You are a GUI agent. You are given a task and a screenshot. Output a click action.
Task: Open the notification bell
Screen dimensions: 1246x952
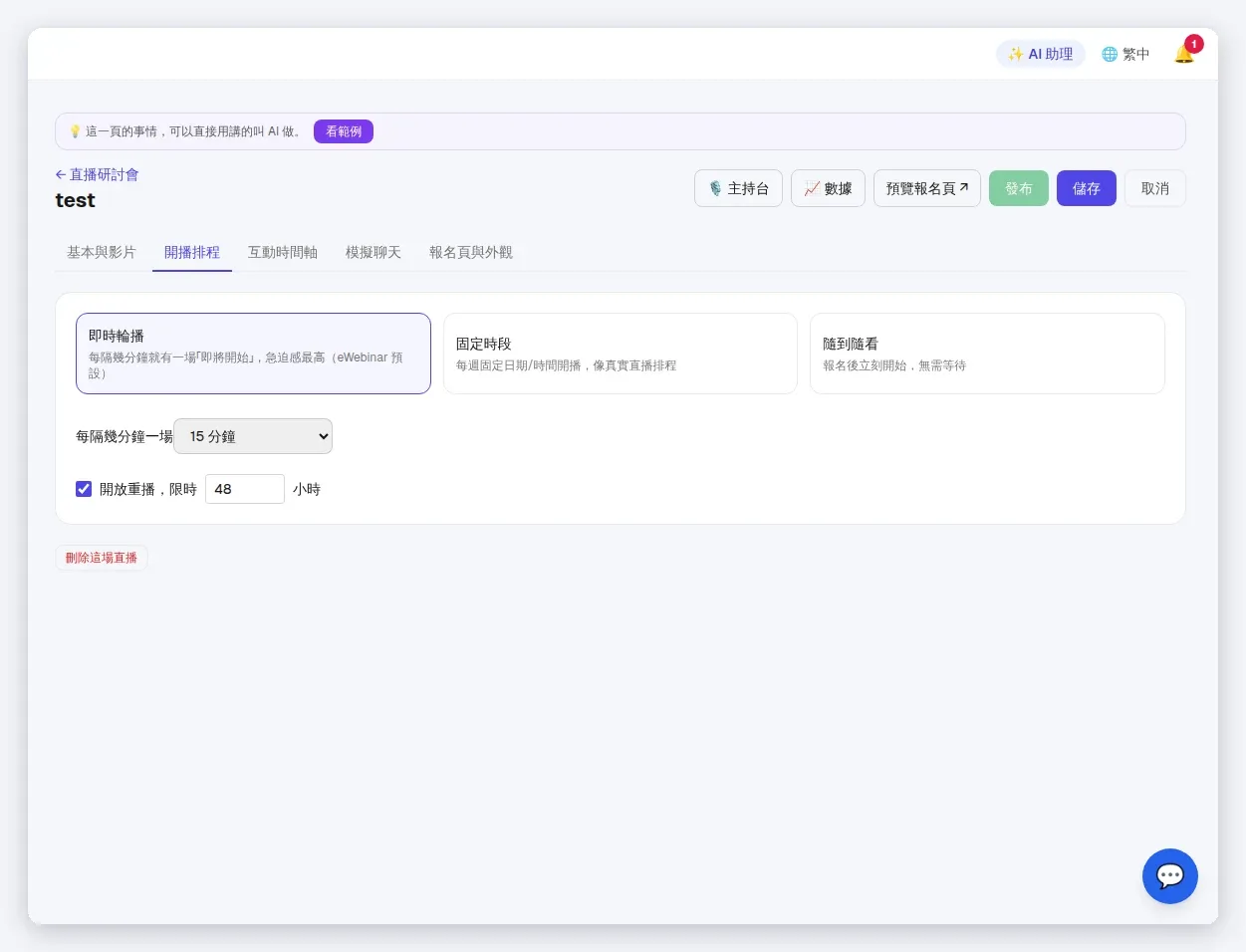point(1183,54)
